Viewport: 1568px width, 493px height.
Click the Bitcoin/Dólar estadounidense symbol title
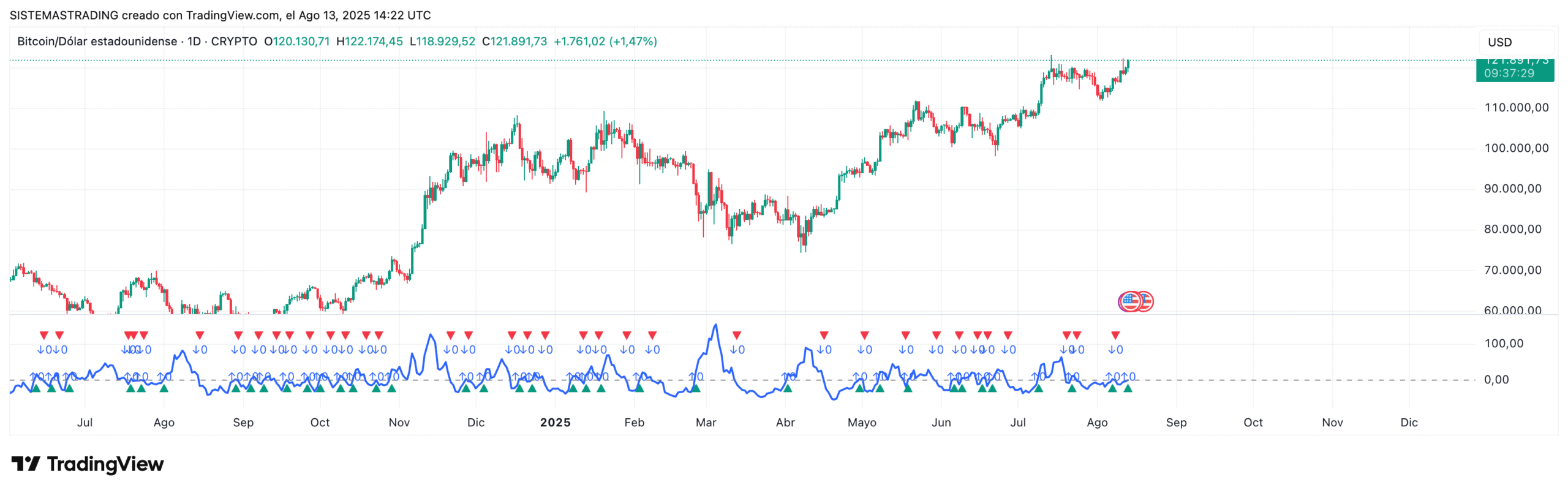[x=97, y=41]
